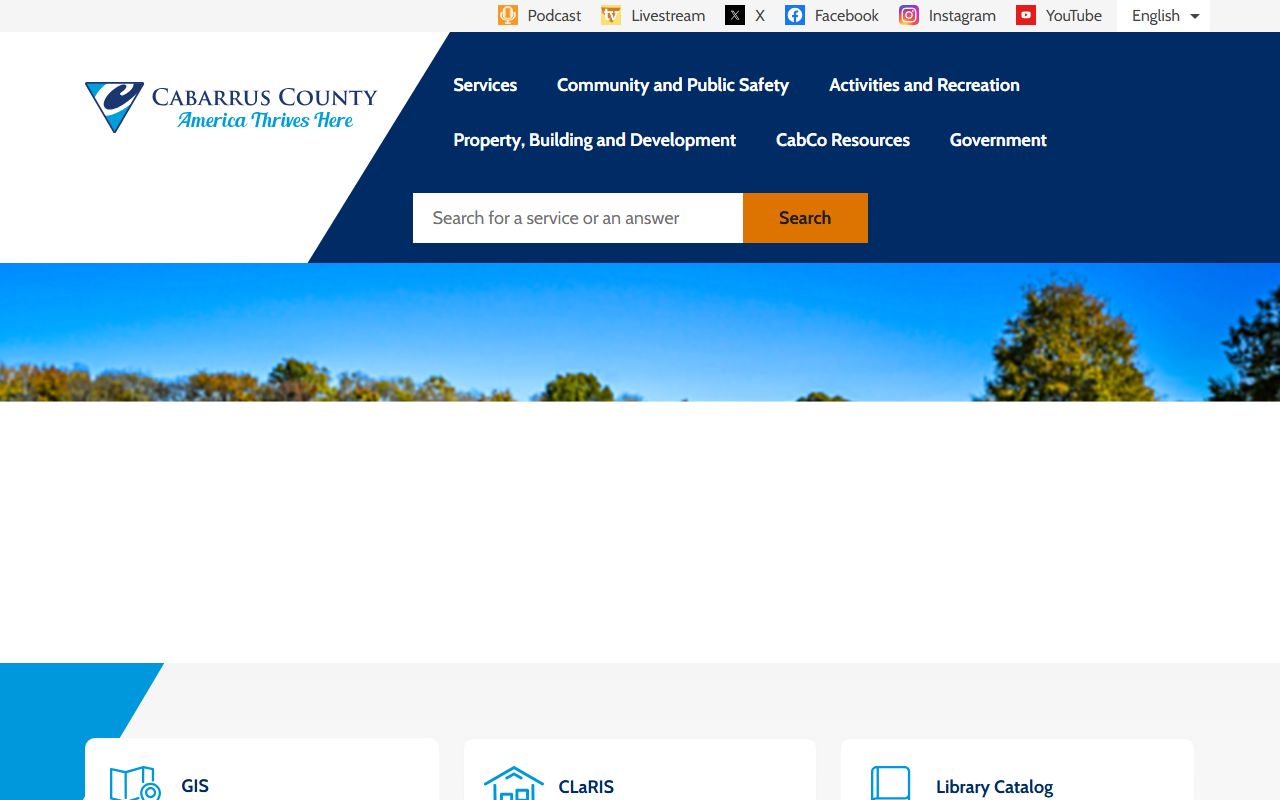
Task: Open the Instagram text link
Action: (x=962, y=16)
